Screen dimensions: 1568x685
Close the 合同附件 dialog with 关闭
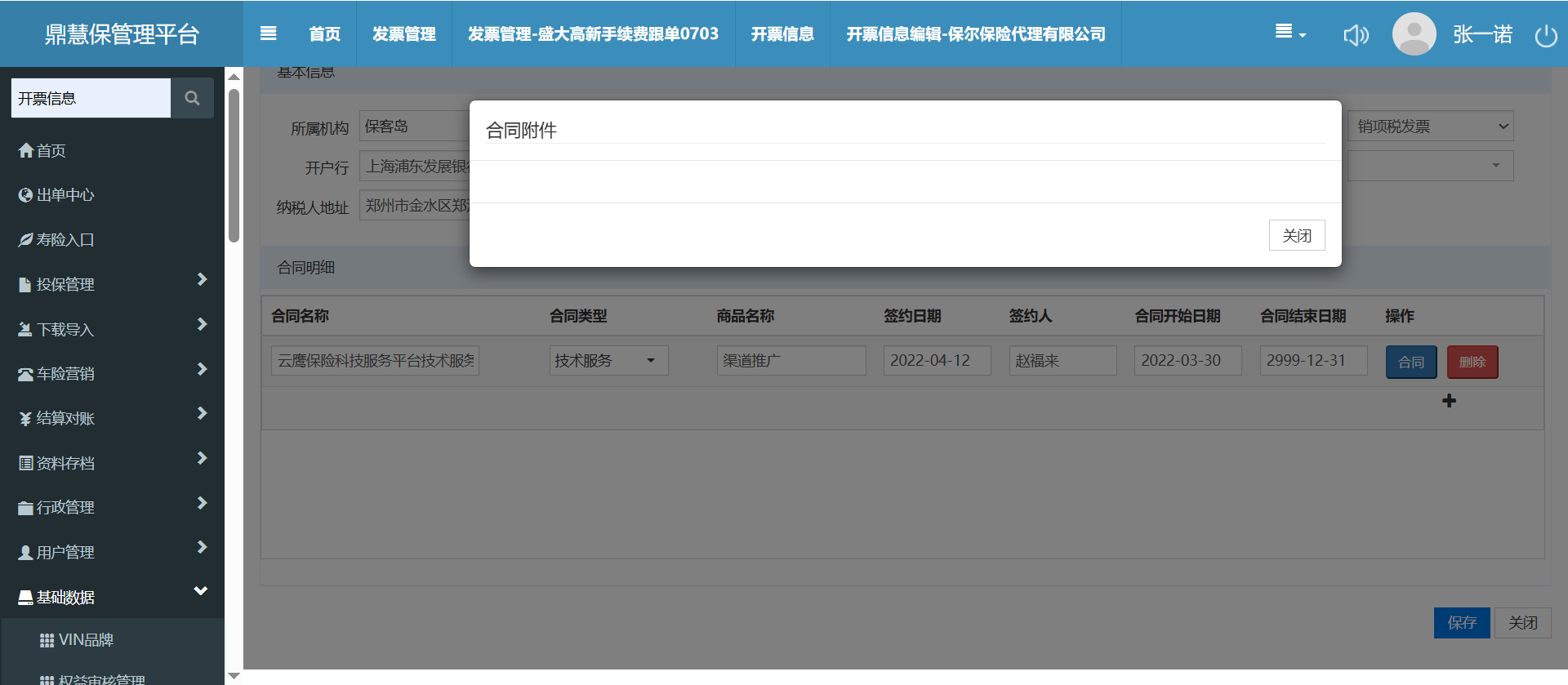pos(1297,235)
